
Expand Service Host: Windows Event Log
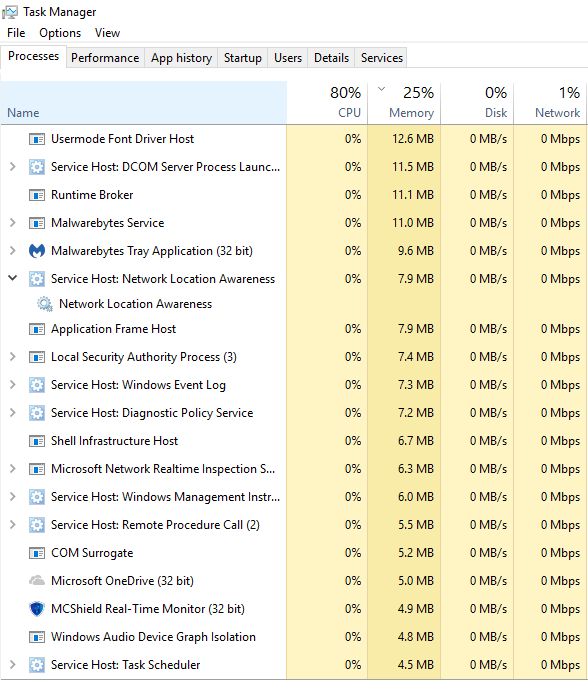(x=13, y=385)
